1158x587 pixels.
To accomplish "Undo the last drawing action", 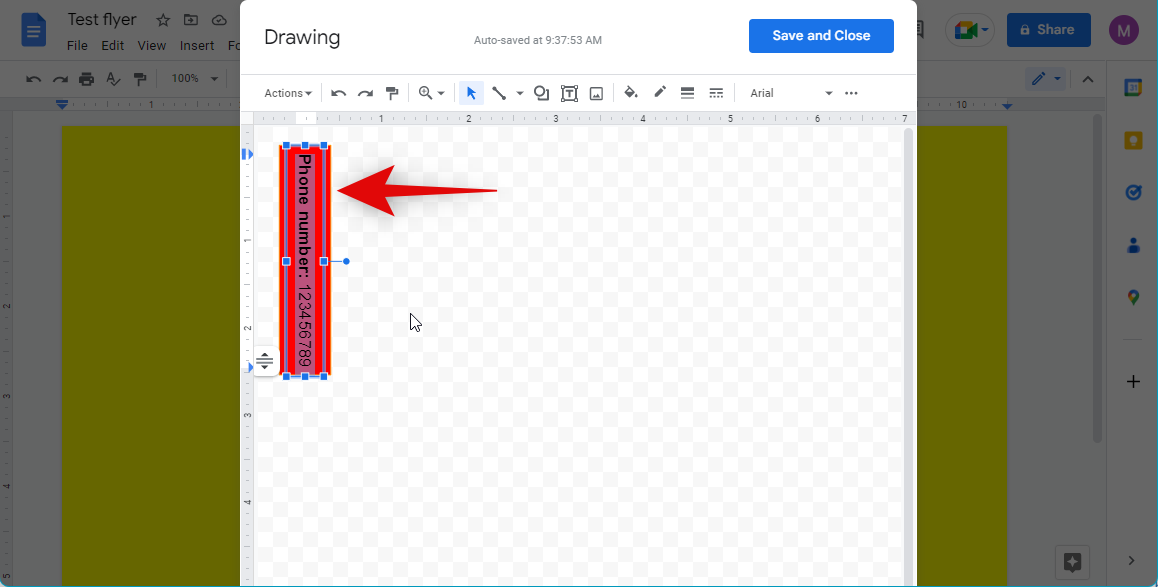I will (339, 93).
